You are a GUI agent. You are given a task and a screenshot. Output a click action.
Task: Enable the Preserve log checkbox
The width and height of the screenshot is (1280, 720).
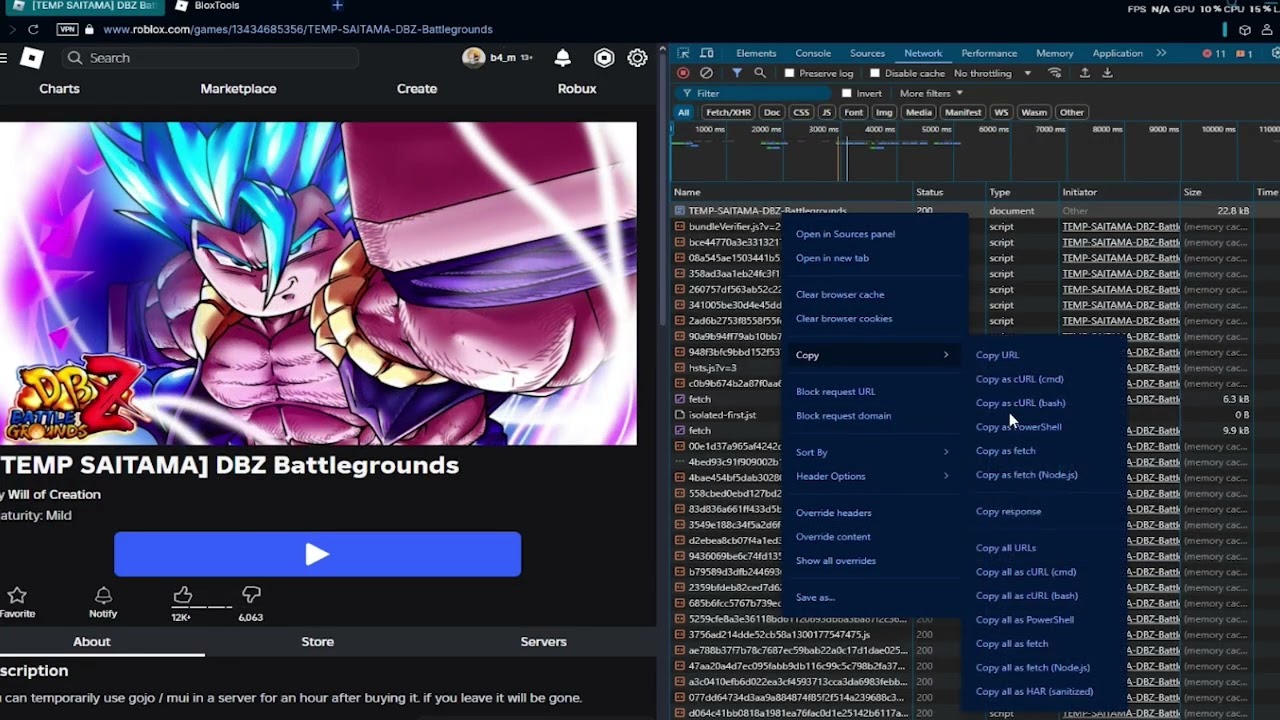pos(789,73)
